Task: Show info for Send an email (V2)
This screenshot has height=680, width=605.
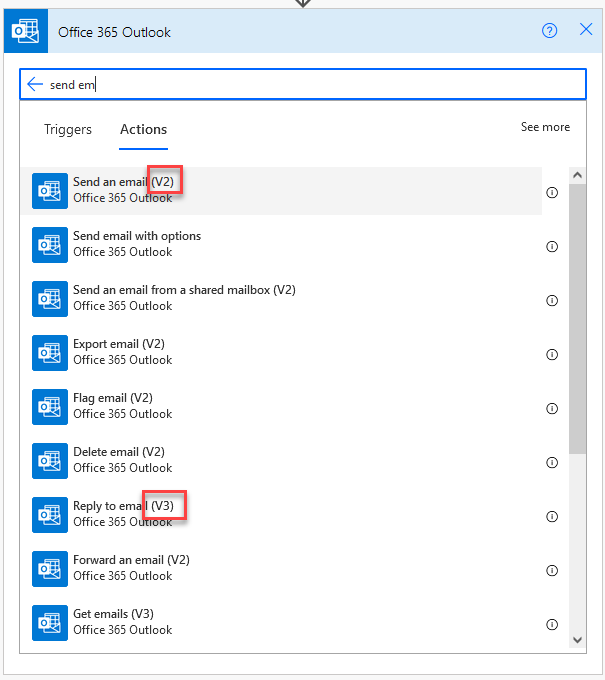Action: (552, 192)
